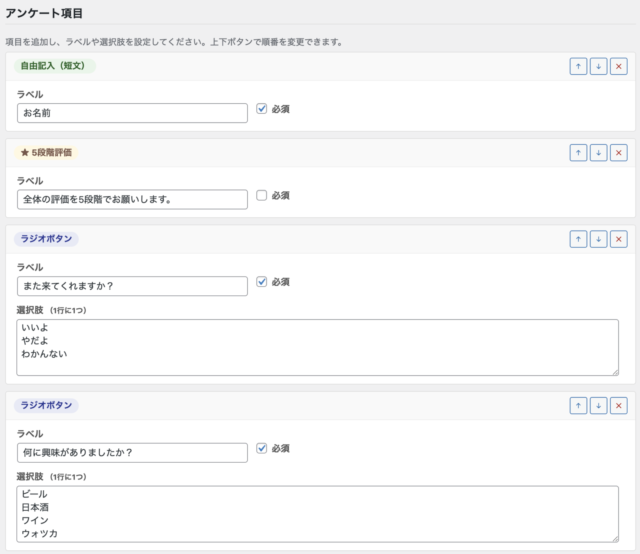
Task: Toggle 必須 for また来てくれますか question
Action: [262, 282]
